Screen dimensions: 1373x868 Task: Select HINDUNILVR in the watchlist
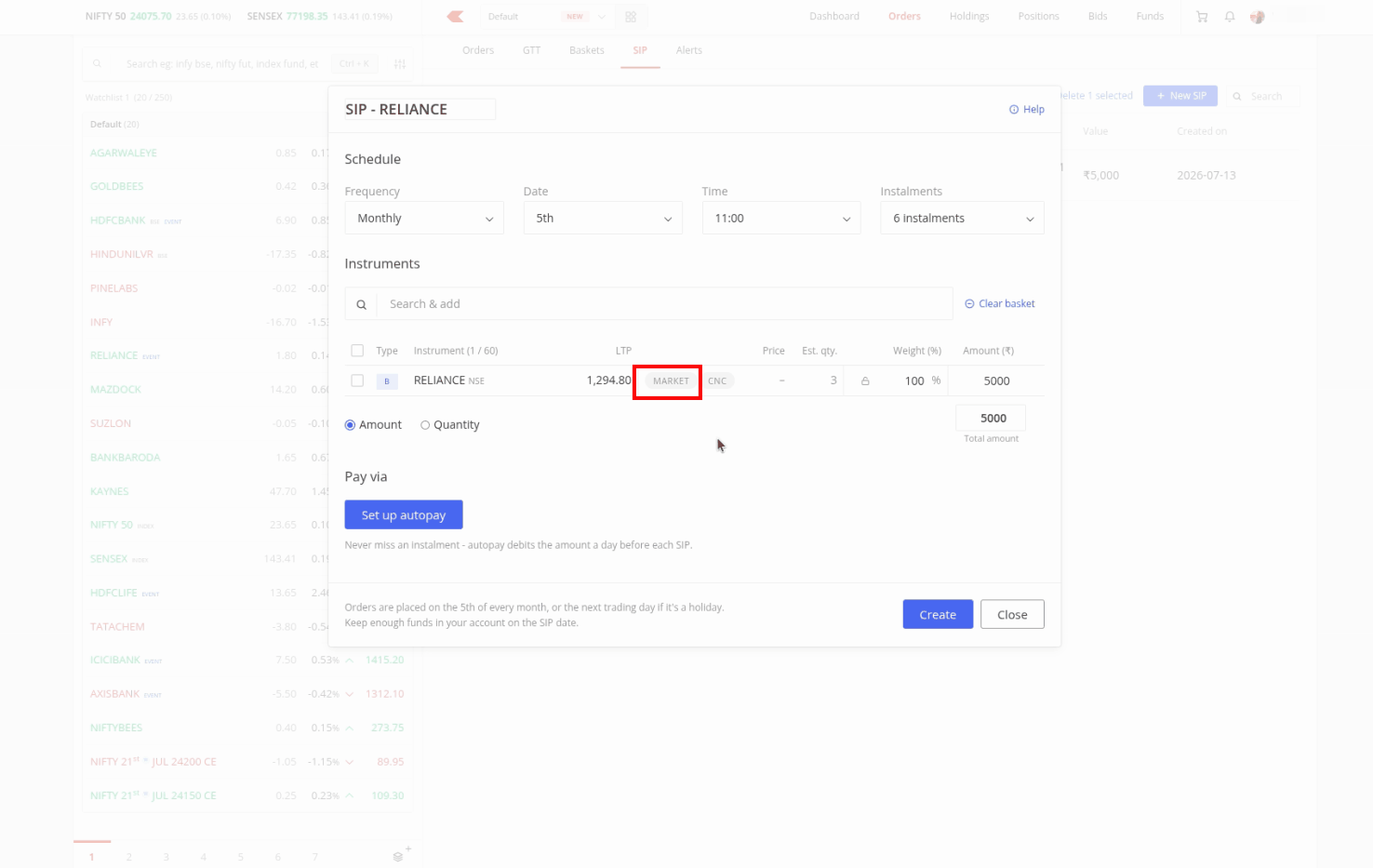122,254
